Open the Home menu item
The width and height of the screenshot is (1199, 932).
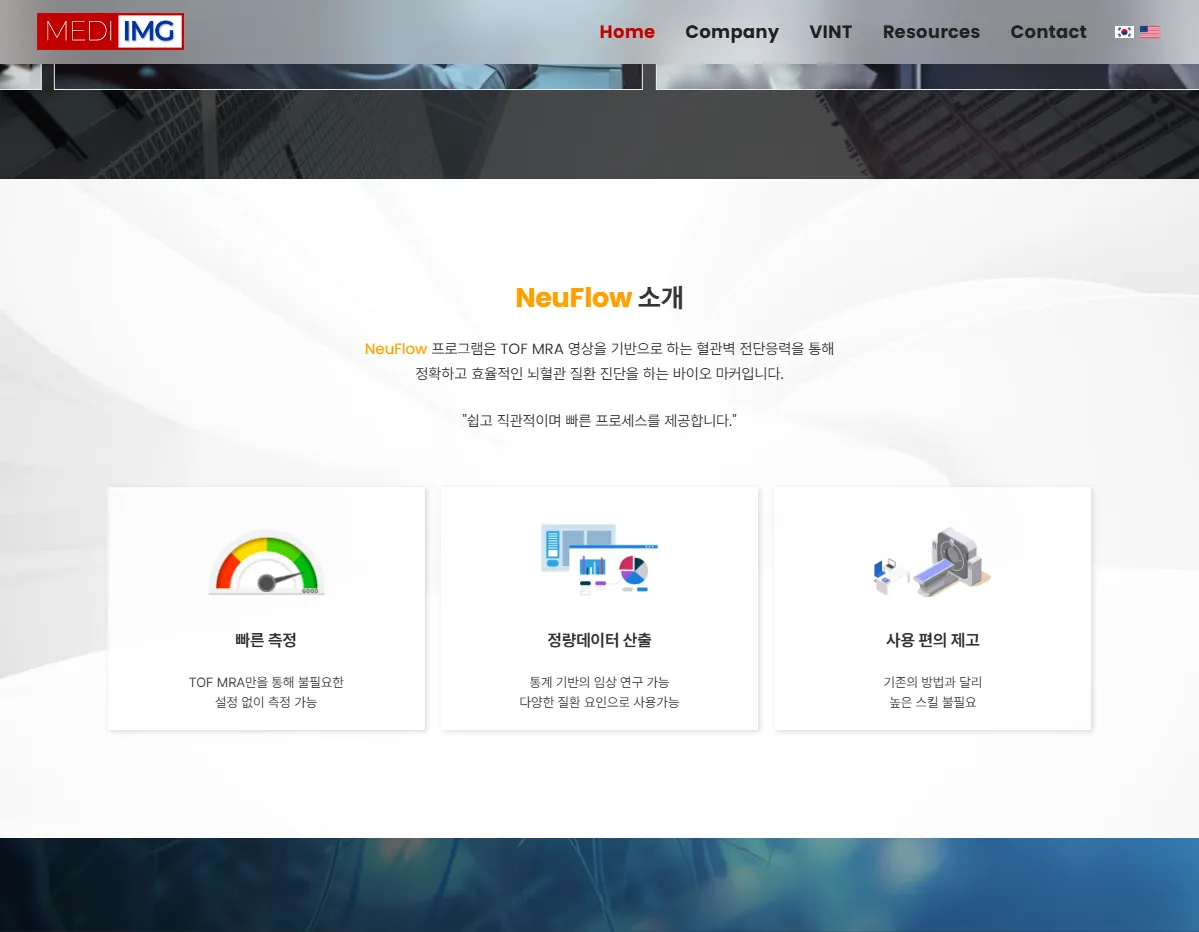627,32
